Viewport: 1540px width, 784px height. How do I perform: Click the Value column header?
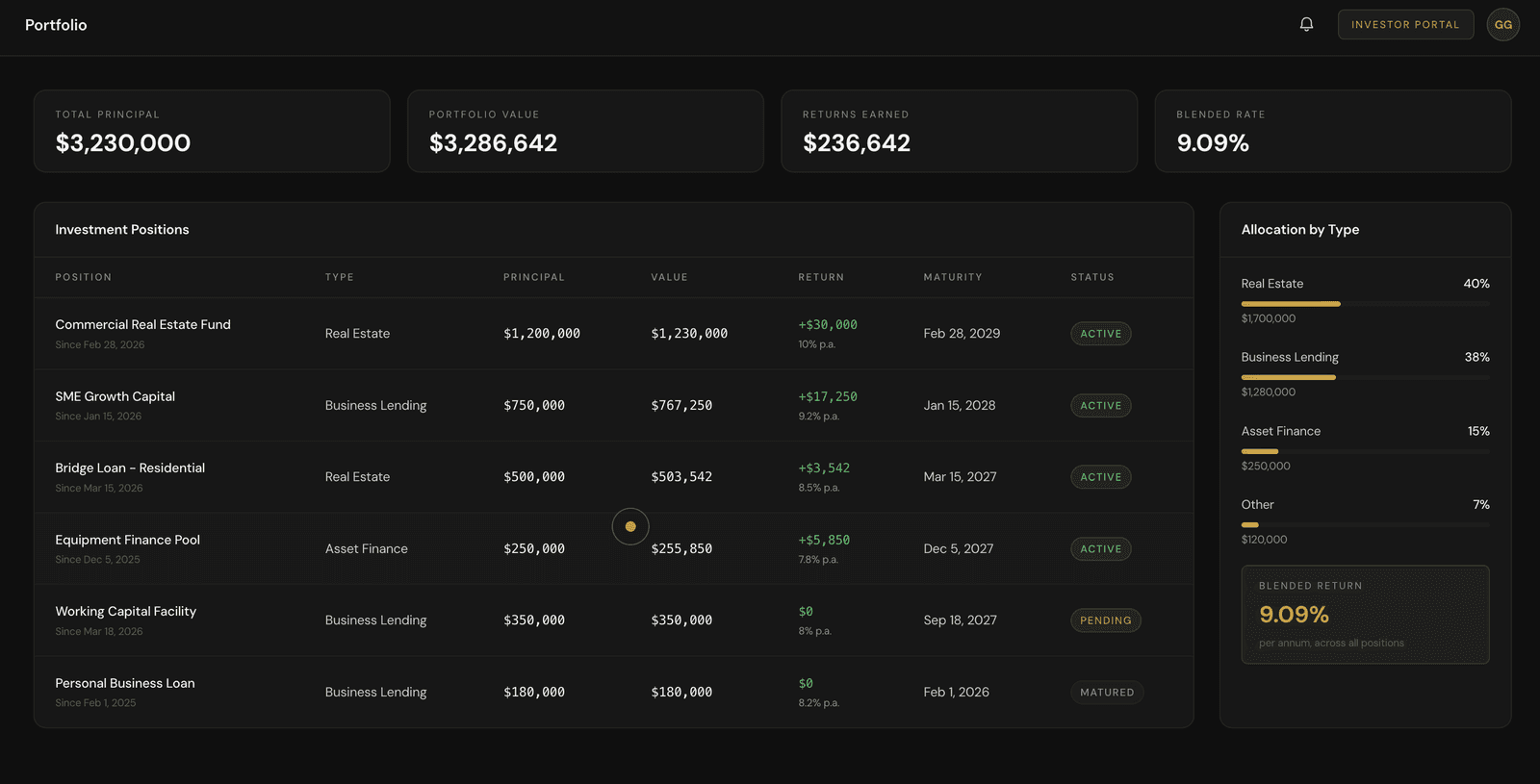(669, 277)
